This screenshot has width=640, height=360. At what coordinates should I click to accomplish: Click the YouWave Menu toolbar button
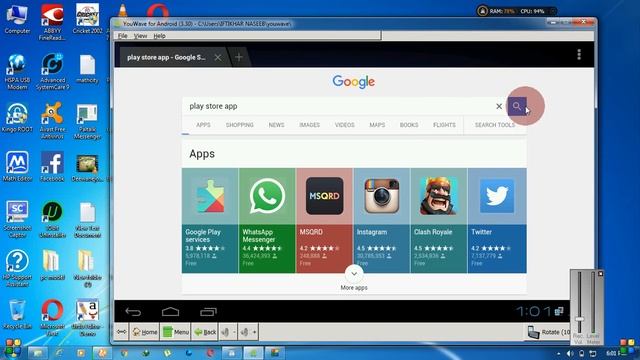pos(176,332)
